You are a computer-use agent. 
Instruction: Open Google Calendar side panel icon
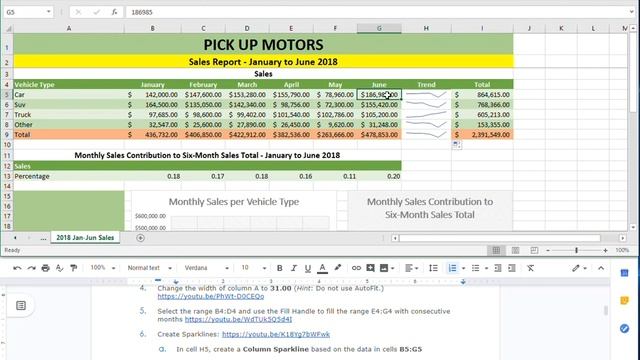point(624,273)
